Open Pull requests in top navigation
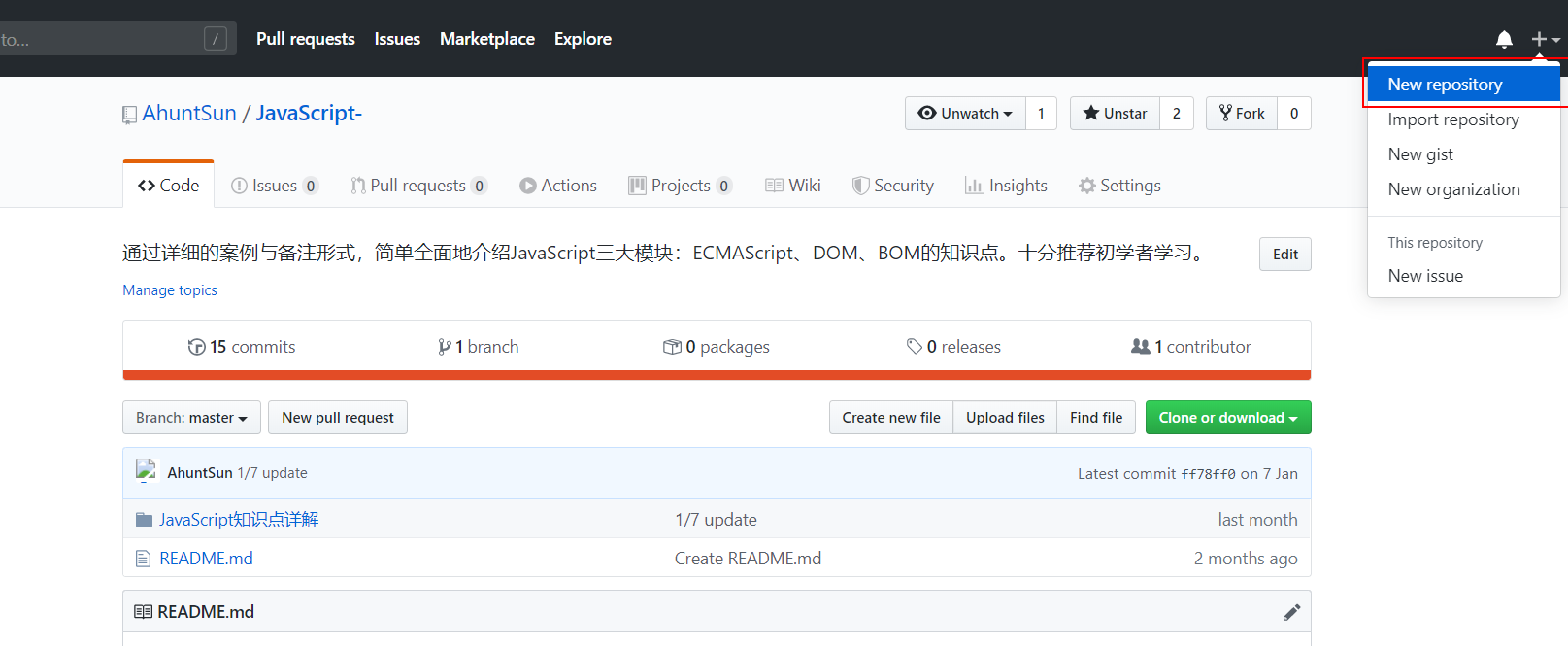 click(306, 39)
